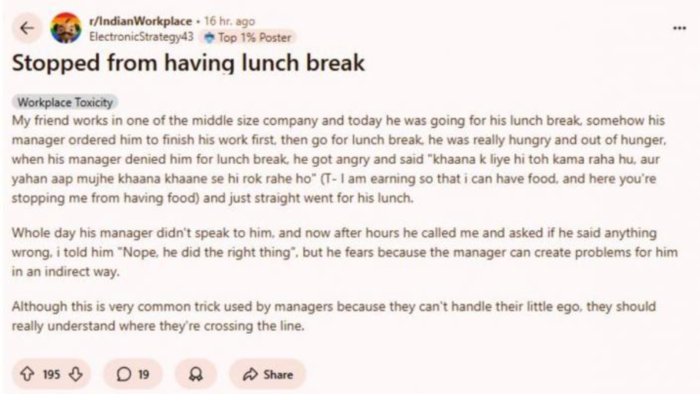Give an award using the award icon
Viewport: 700px width, 394px height.
pos(196,374)
